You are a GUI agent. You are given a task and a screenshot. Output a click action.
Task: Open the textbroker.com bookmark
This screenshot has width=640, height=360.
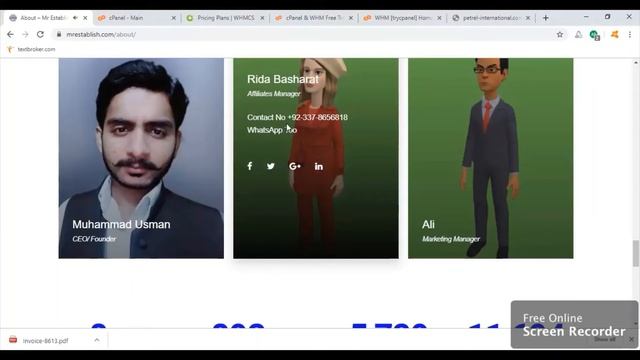coord(31,49)
